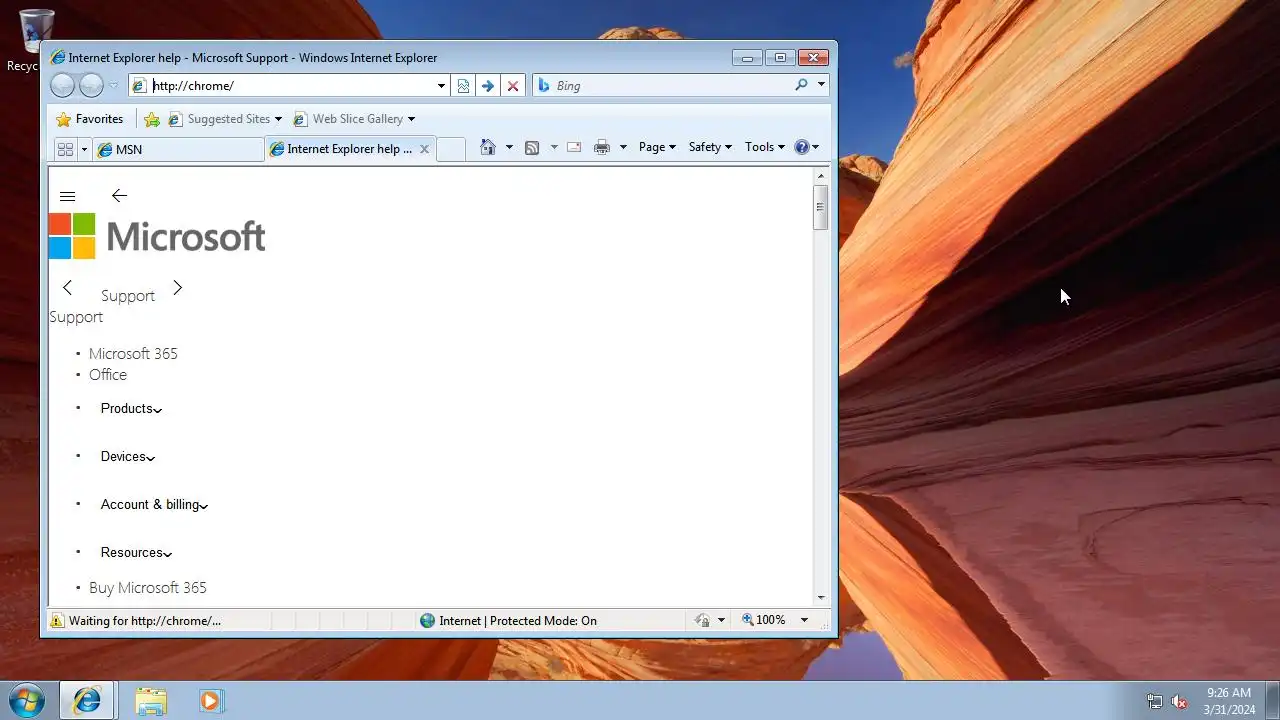Viewport: 1280px width, 720px height.
Task: Click the Go arrow button
Action: 487,86
